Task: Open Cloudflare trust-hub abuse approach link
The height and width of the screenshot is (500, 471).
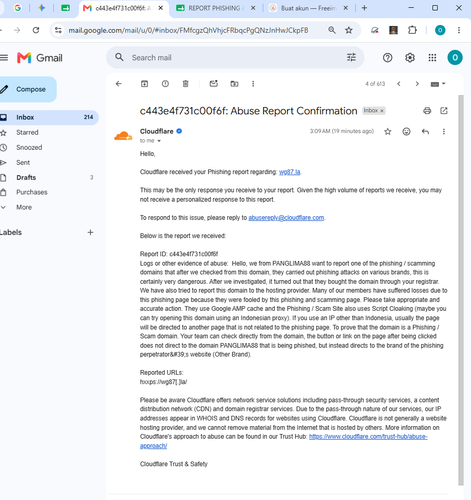Action: point(368,437)
